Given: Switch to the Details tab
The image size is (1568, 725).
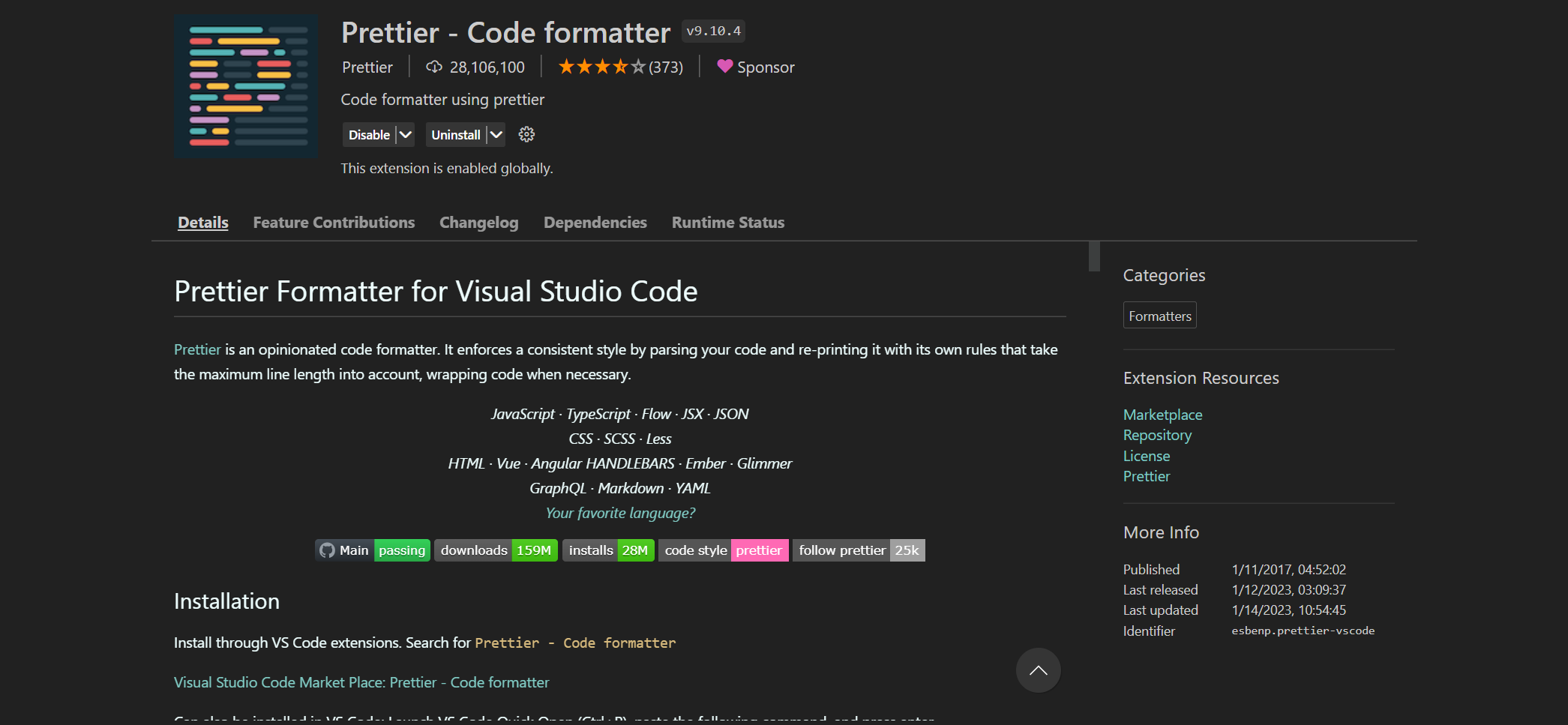Looking at the screenshot, I should pyautogui.click(x=203, y=223).
